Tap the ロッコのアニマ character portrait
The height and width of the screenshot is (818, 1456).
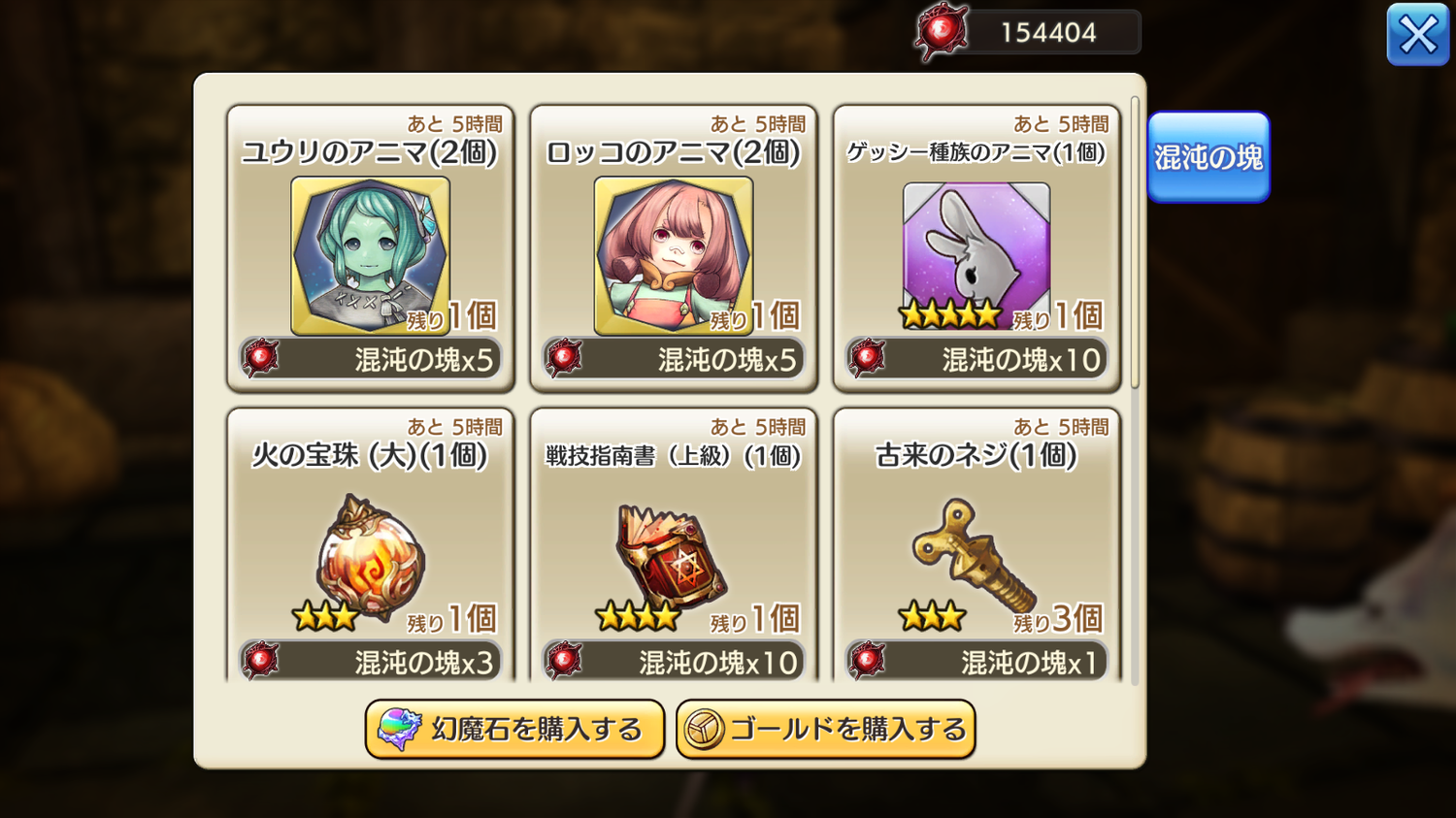click(673, 255)
